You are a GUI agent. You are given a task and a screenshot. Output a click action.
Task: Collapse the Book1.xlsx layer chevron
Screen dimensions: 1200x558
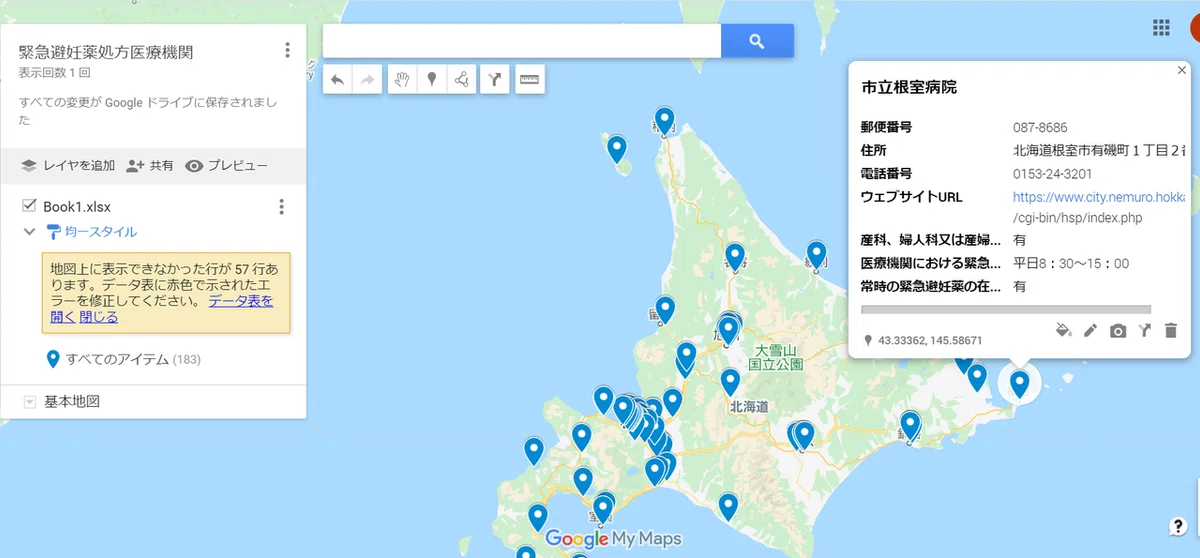(29, 232)
